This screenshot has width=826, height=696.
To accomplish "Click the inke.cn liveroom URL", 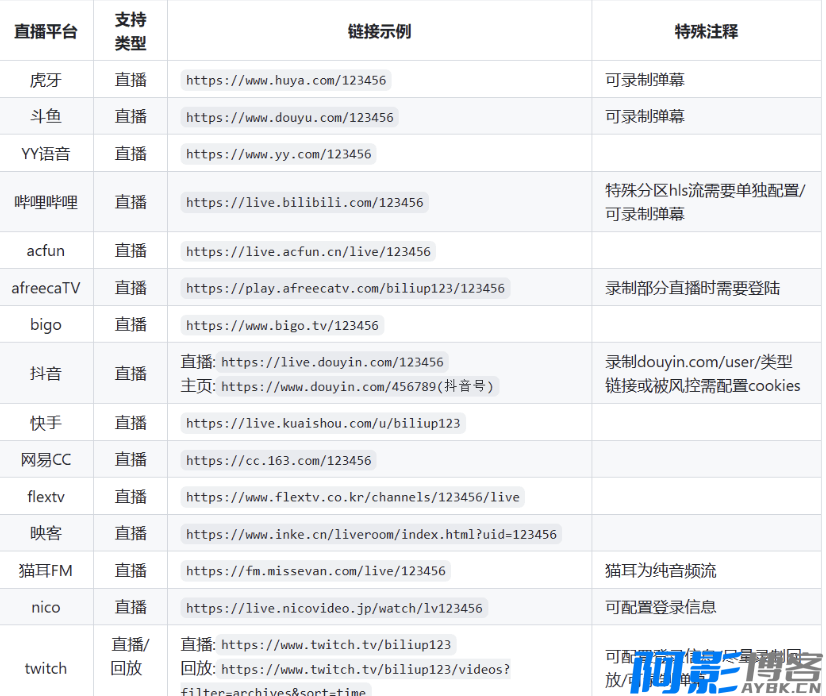I will pyautogui.click(x=371, y=534).
